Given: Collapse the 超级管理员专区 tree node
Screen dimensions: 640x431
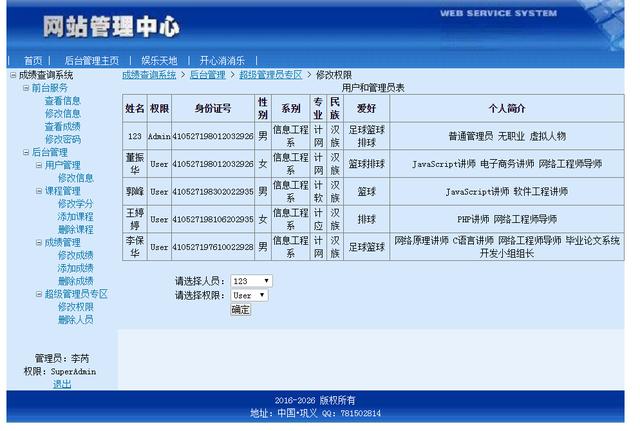Looking at the screenshot, I should click(x=38, y=295).
